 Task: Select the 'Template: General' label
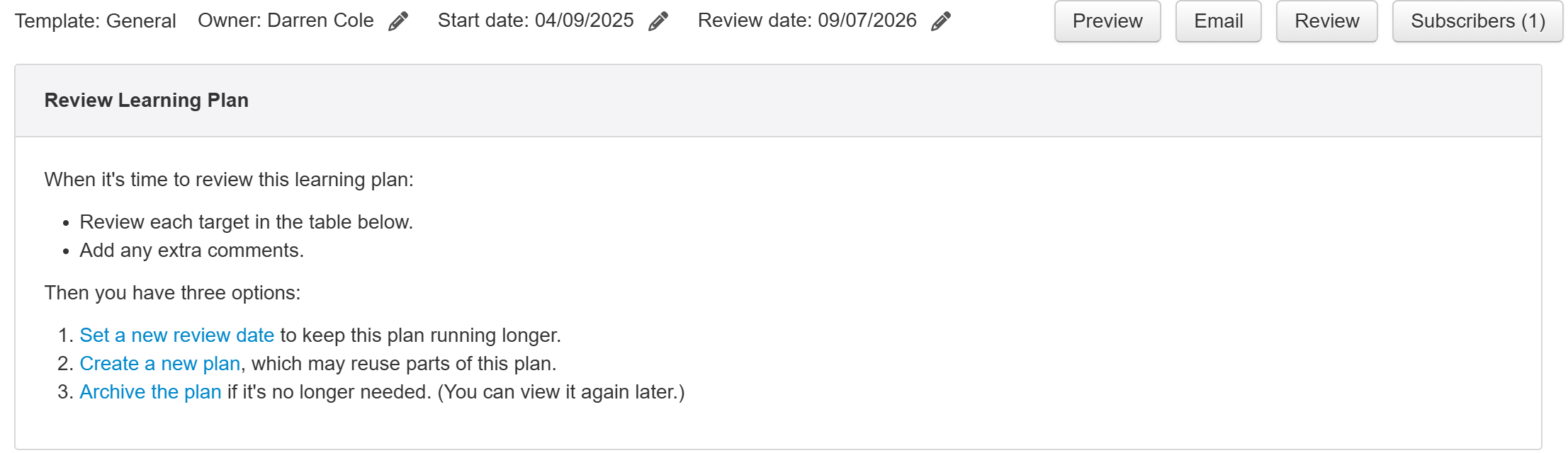tap(96, 21)
